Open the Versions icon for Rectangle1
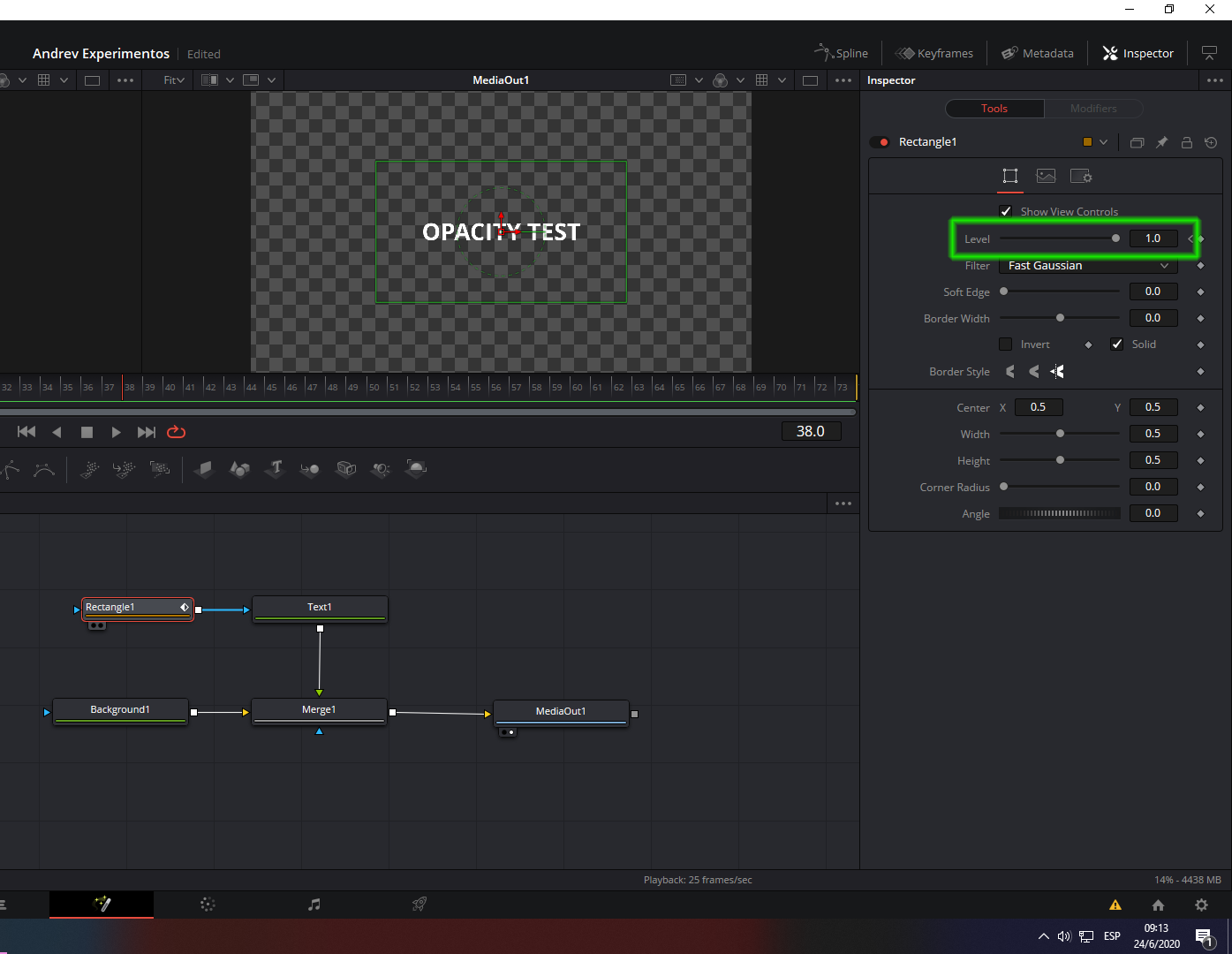Image resolution: width=1232 pixels, height=954 pixels. pos(1138,142)
